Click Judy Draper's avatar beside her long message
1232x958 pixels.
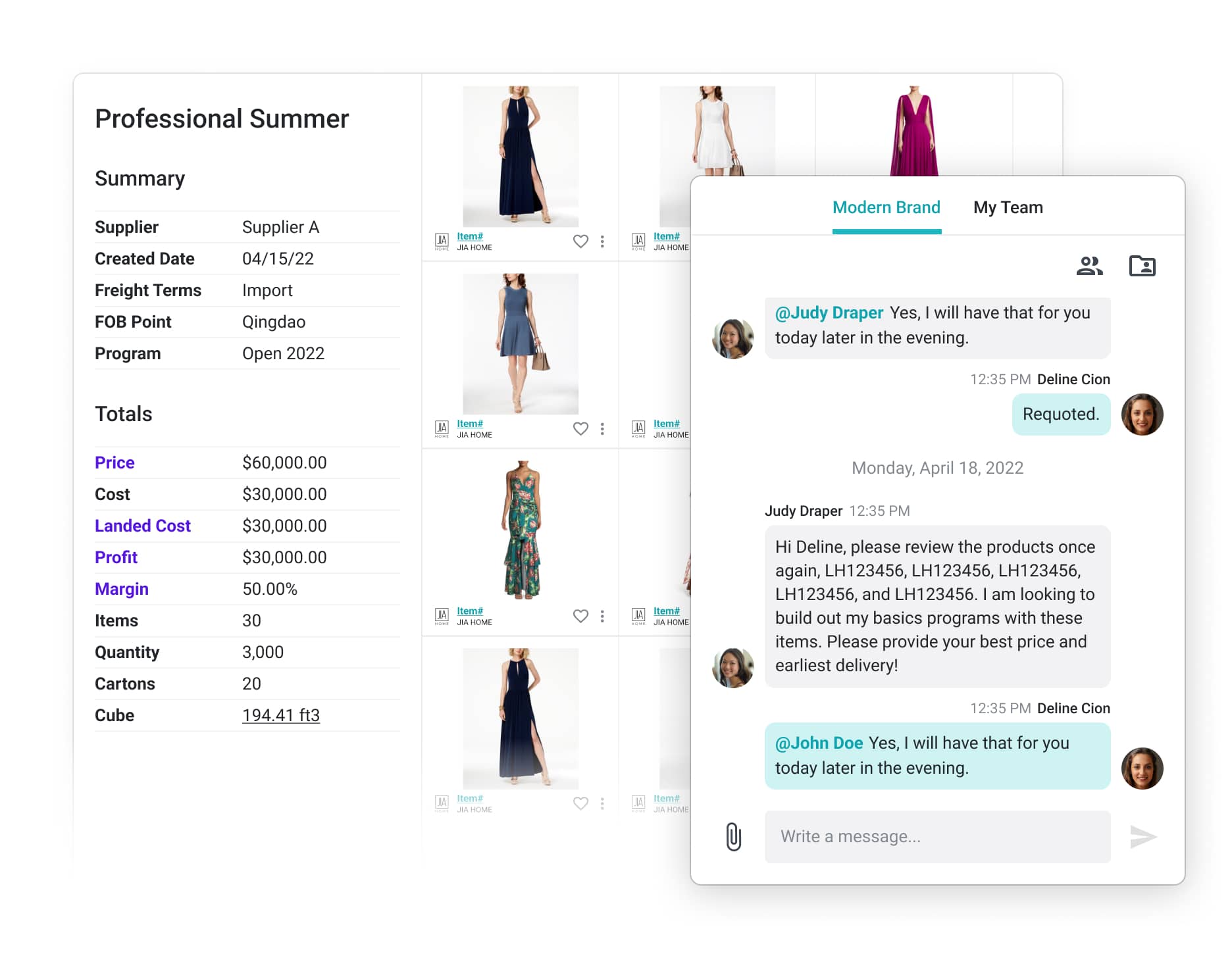tap(732, 667)
